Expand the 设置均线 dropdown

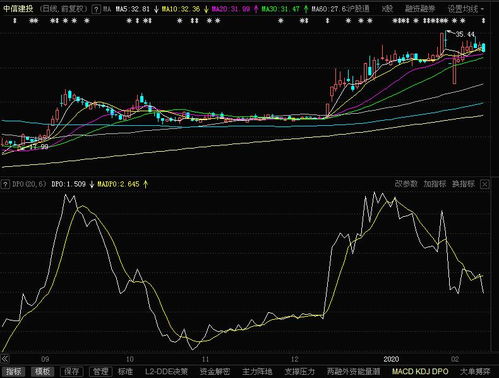[x=465, y=9]
